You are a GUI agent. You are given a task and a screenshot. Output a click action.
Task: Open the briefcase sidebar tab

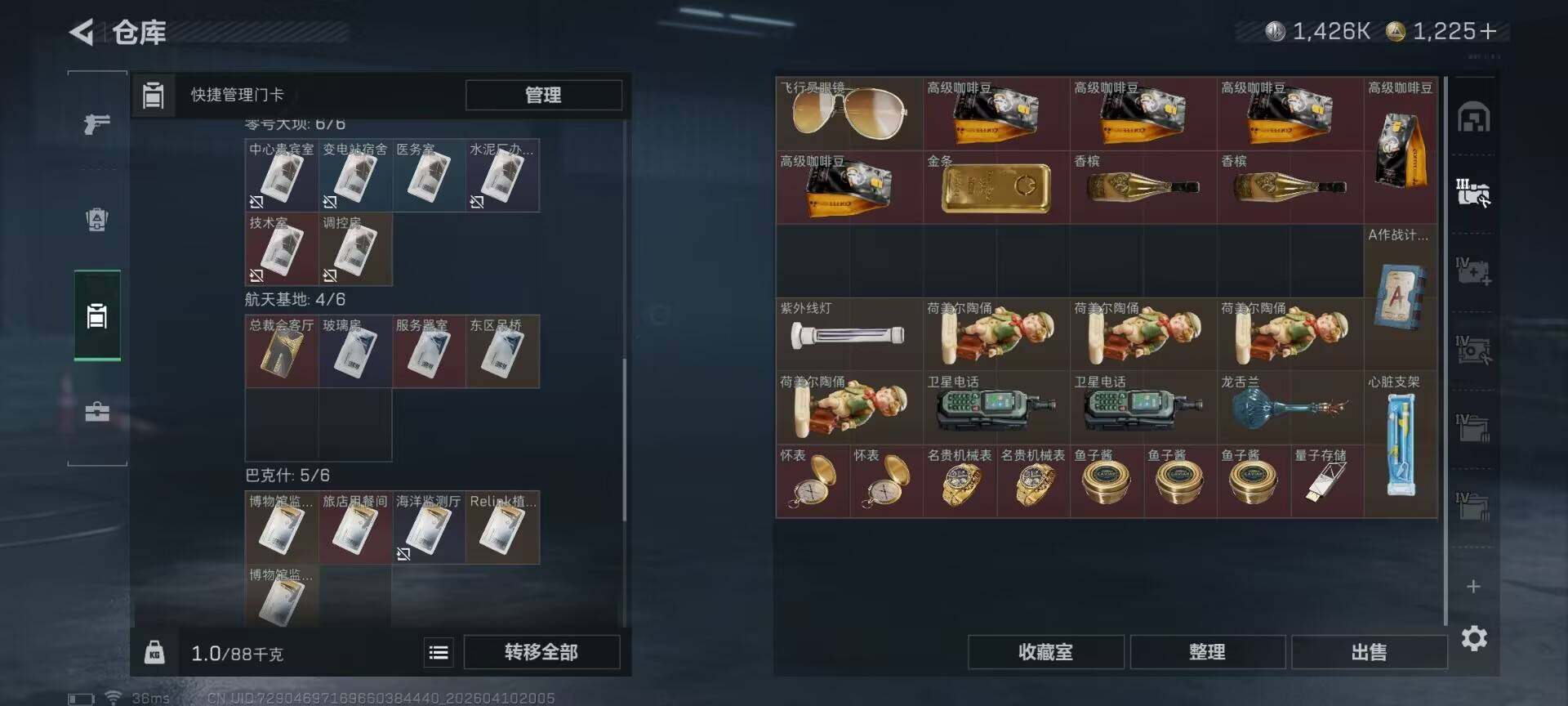click(x=97, y=411)
